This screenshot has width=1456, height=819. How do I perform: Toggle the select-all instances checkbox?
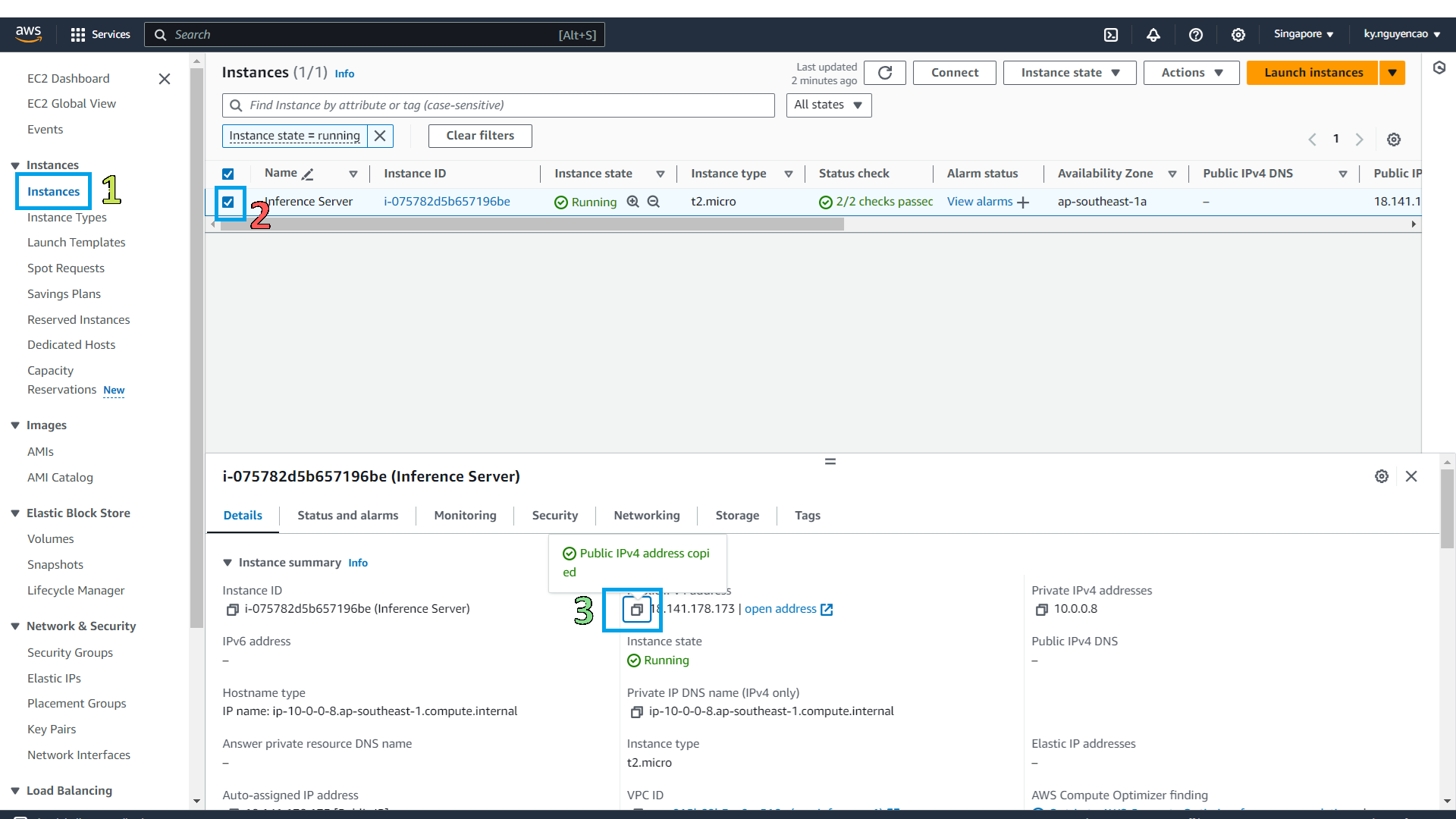point(228,174)
